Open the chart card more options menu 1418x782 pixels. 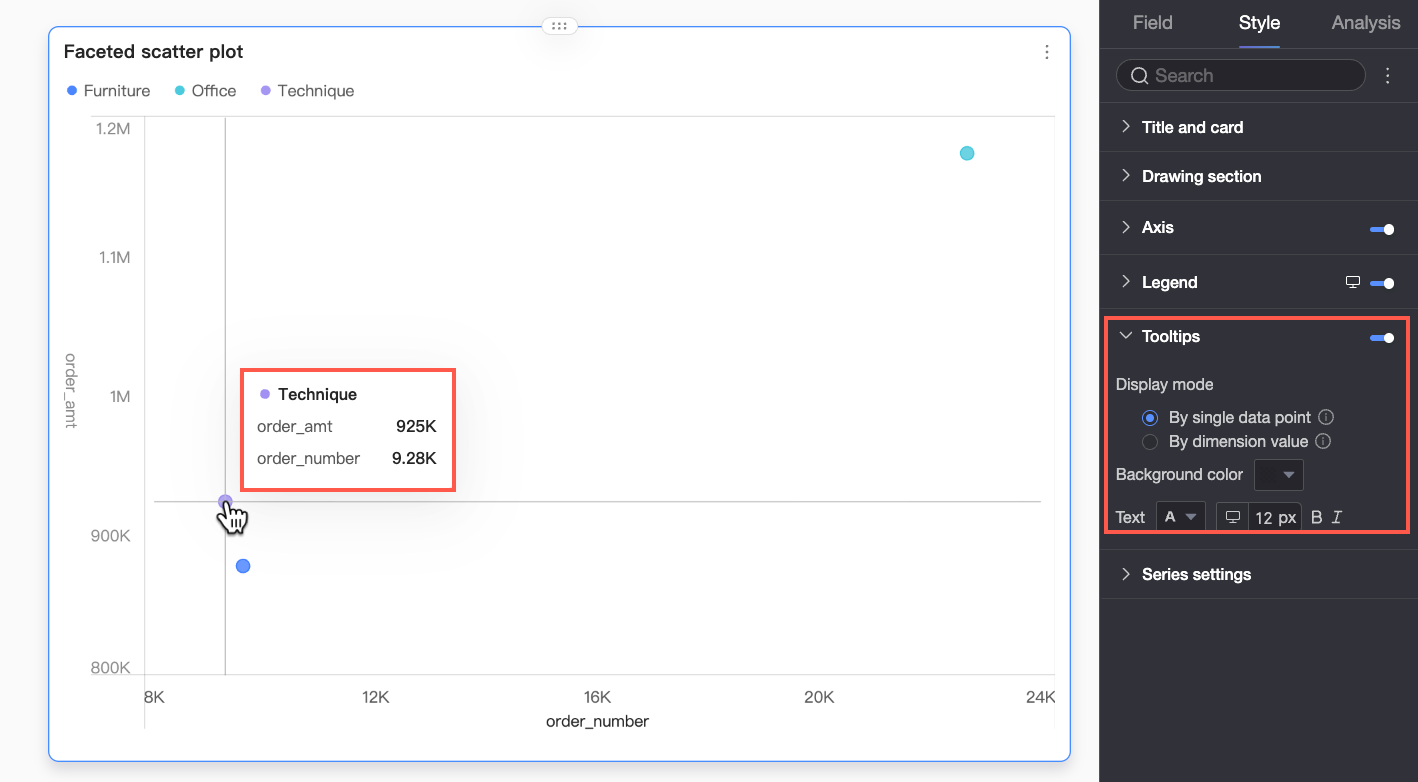coord(1047,52)
